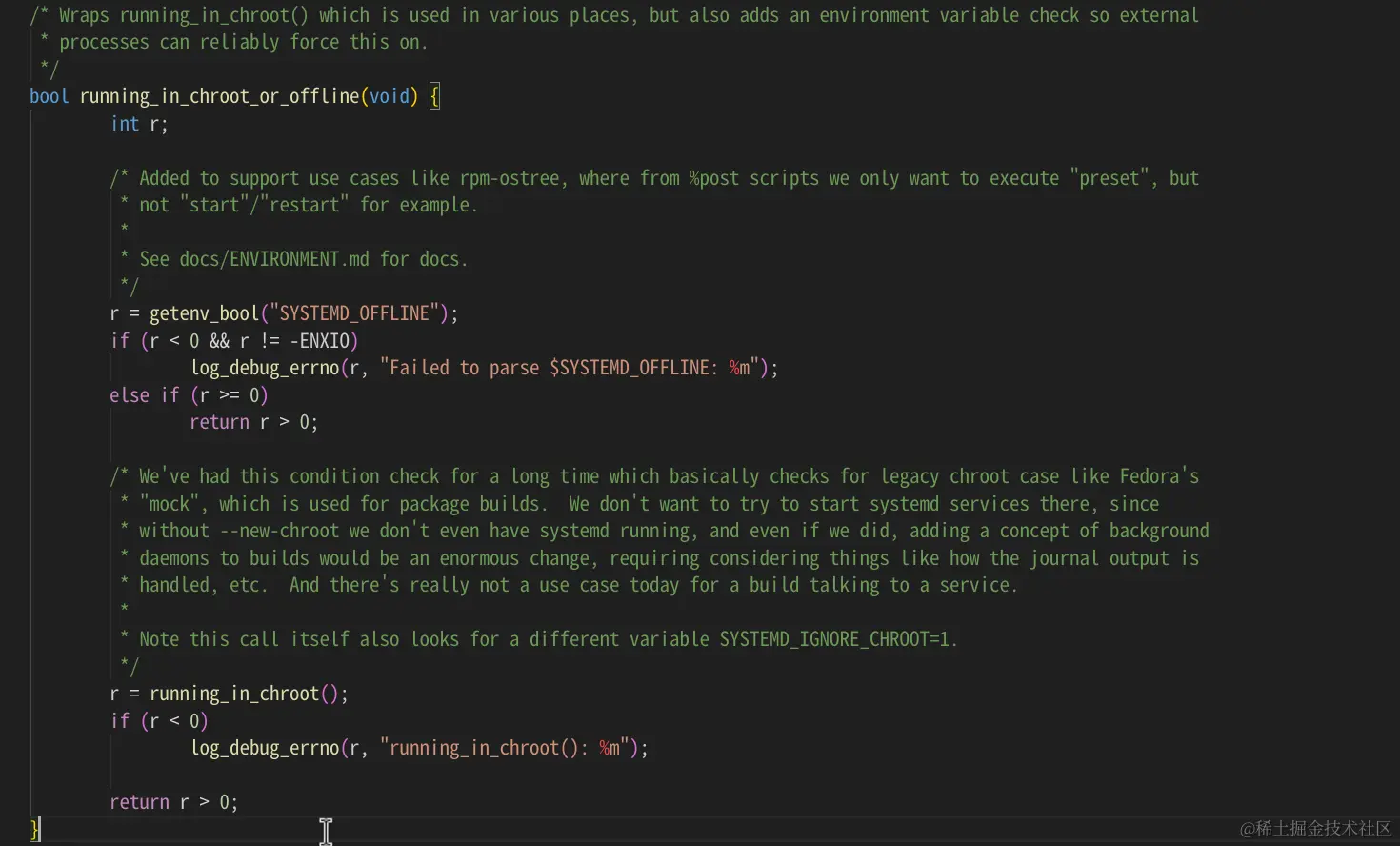
Task: Click the else keyword
Action: click(x=130, y=395)
